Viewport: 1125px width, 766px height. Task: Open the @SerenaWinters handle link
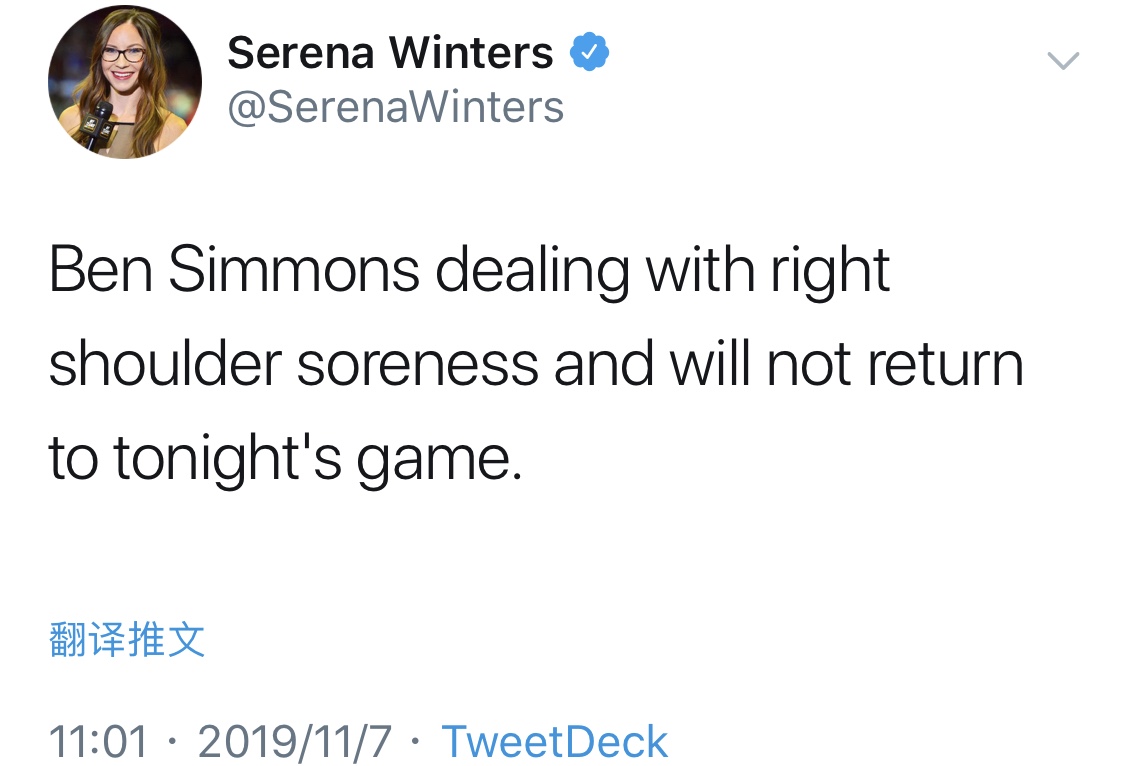click(x=396, y=106)
